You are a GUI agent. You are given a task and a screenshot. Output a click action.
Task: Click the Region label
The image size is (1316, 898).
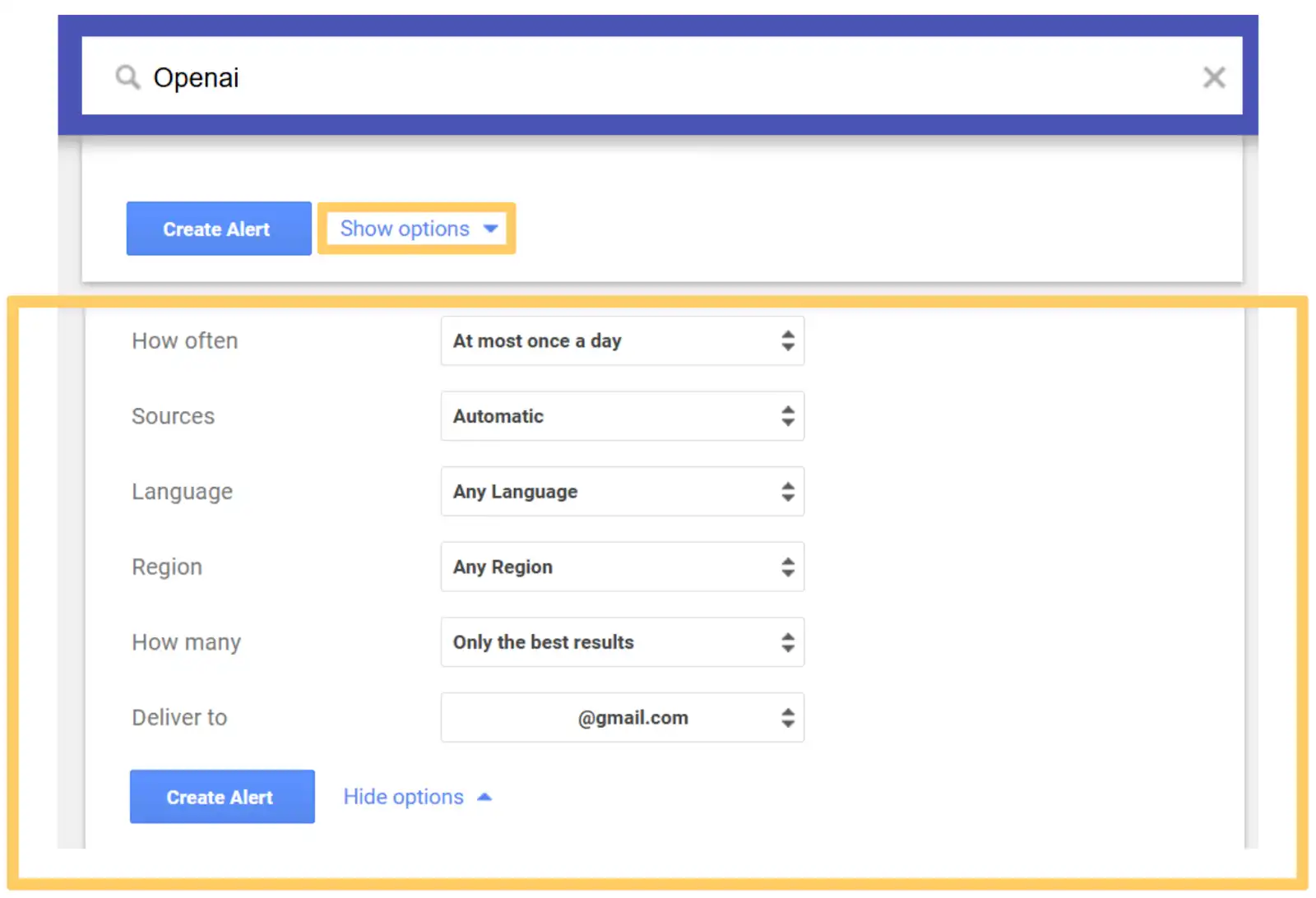click(167, 567)
